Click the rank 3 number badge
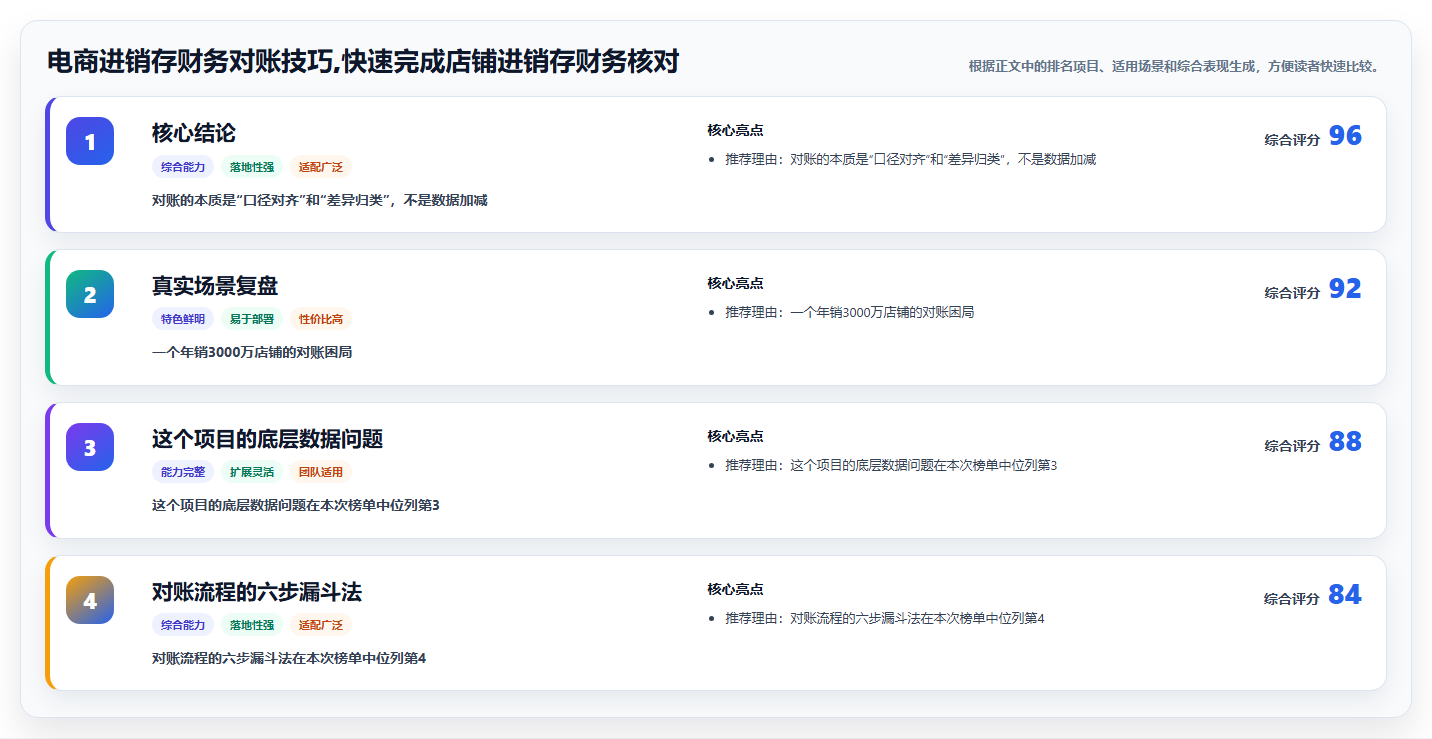 (x=90, y=447)
